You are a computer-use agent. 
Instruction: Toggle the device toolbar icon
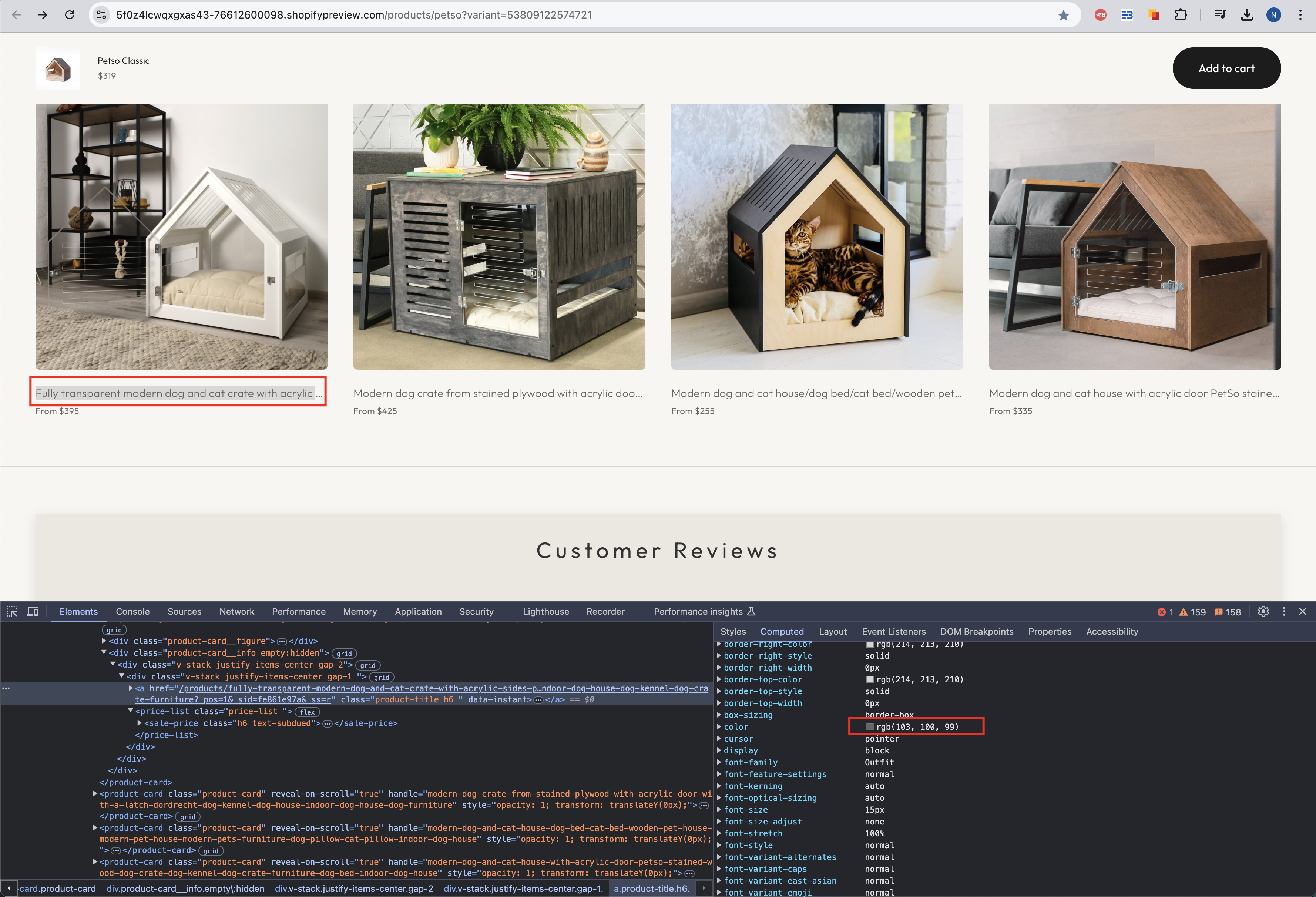point(33,612)
